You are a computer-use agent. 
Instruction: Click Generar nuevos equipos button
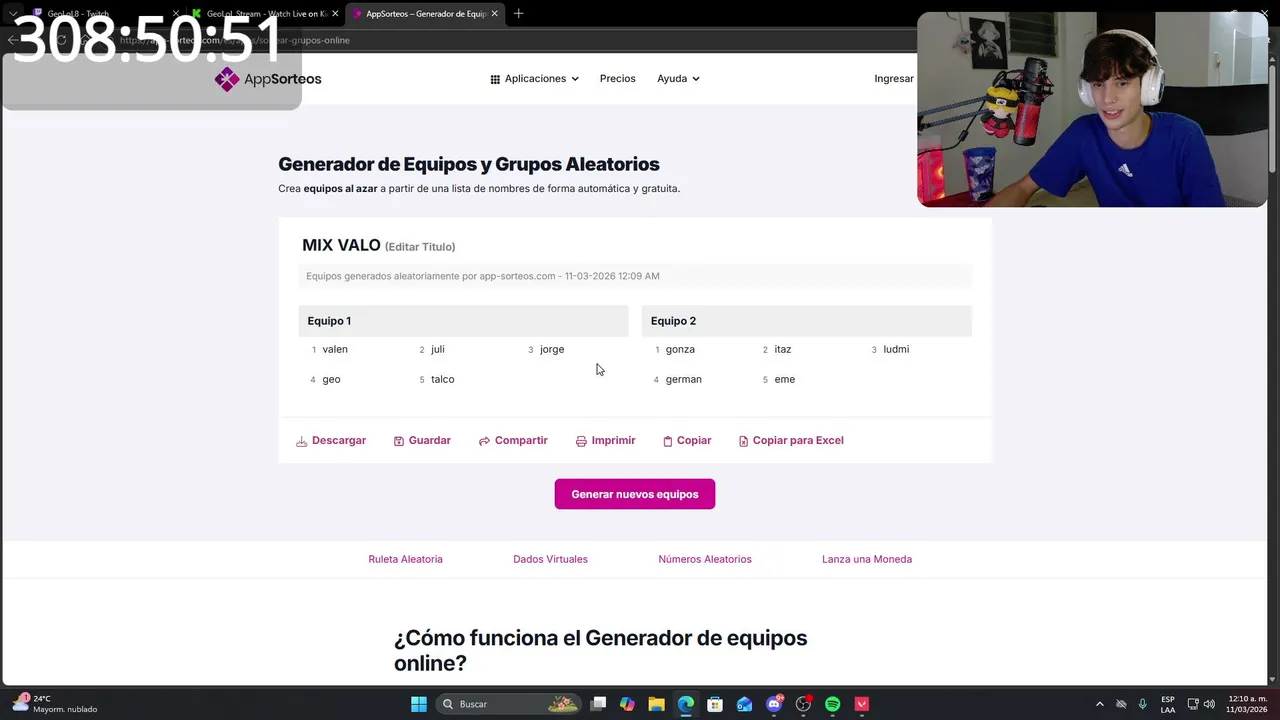(x=635, y=494)
